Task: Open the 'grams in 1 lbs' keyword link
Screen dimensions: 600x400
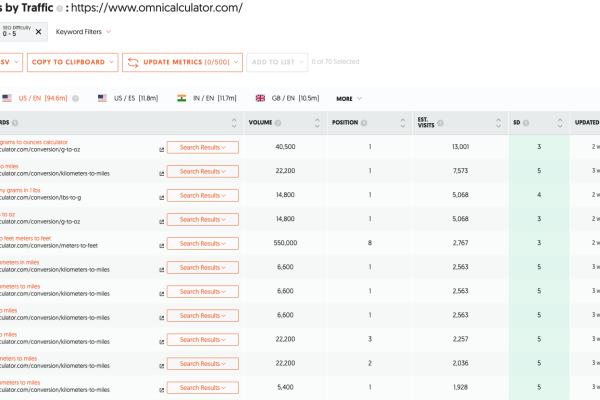Action: pos(20,190)
